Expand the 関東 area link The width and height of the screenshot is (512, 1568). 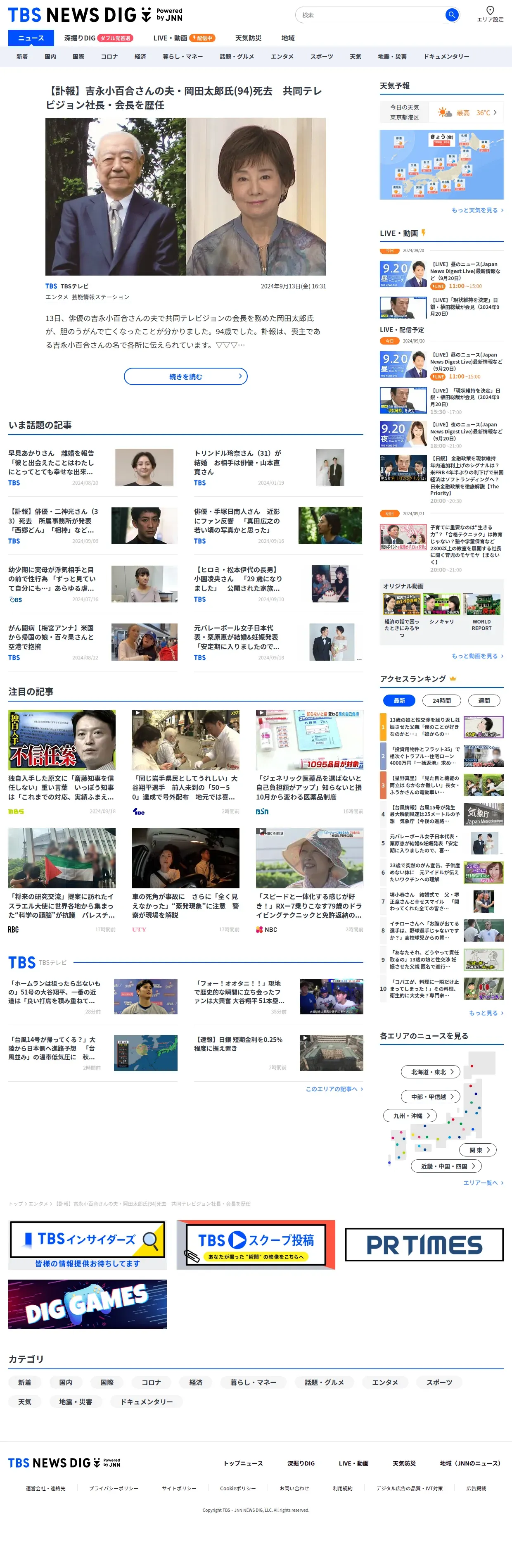pos(479,1150)
